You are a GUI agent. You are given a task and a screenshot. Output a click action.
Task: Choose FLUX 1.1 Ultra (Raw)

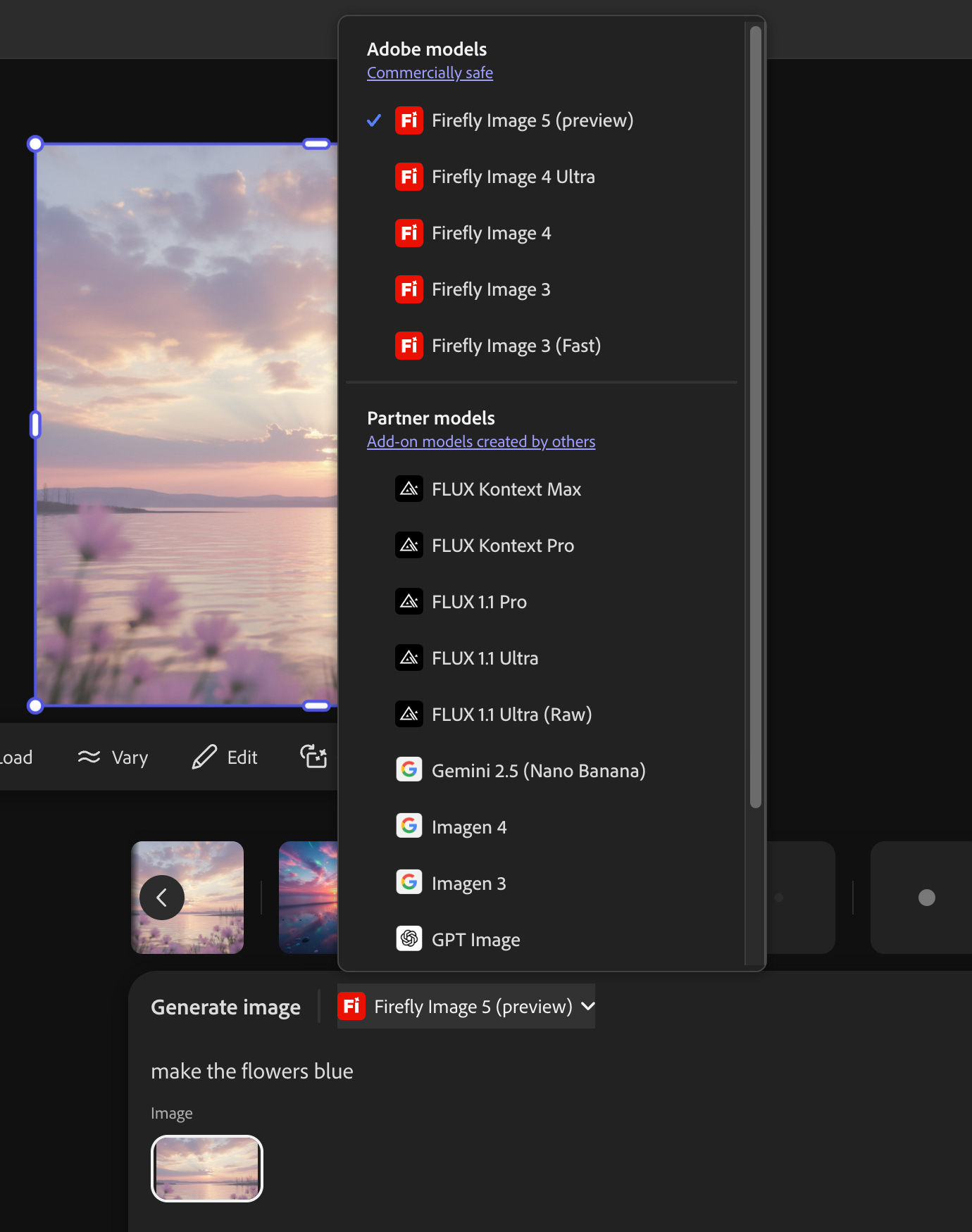click(x=541, y=715)
